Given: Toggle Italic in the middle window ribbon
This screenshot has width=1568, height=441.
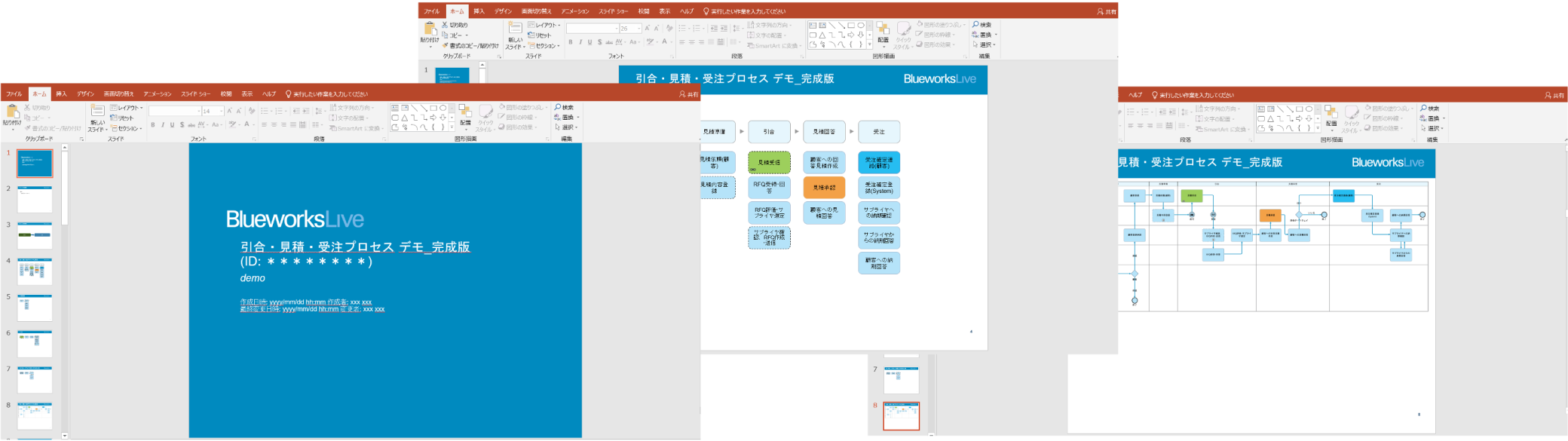Looking at the screenshot, I should coord(580,42).
